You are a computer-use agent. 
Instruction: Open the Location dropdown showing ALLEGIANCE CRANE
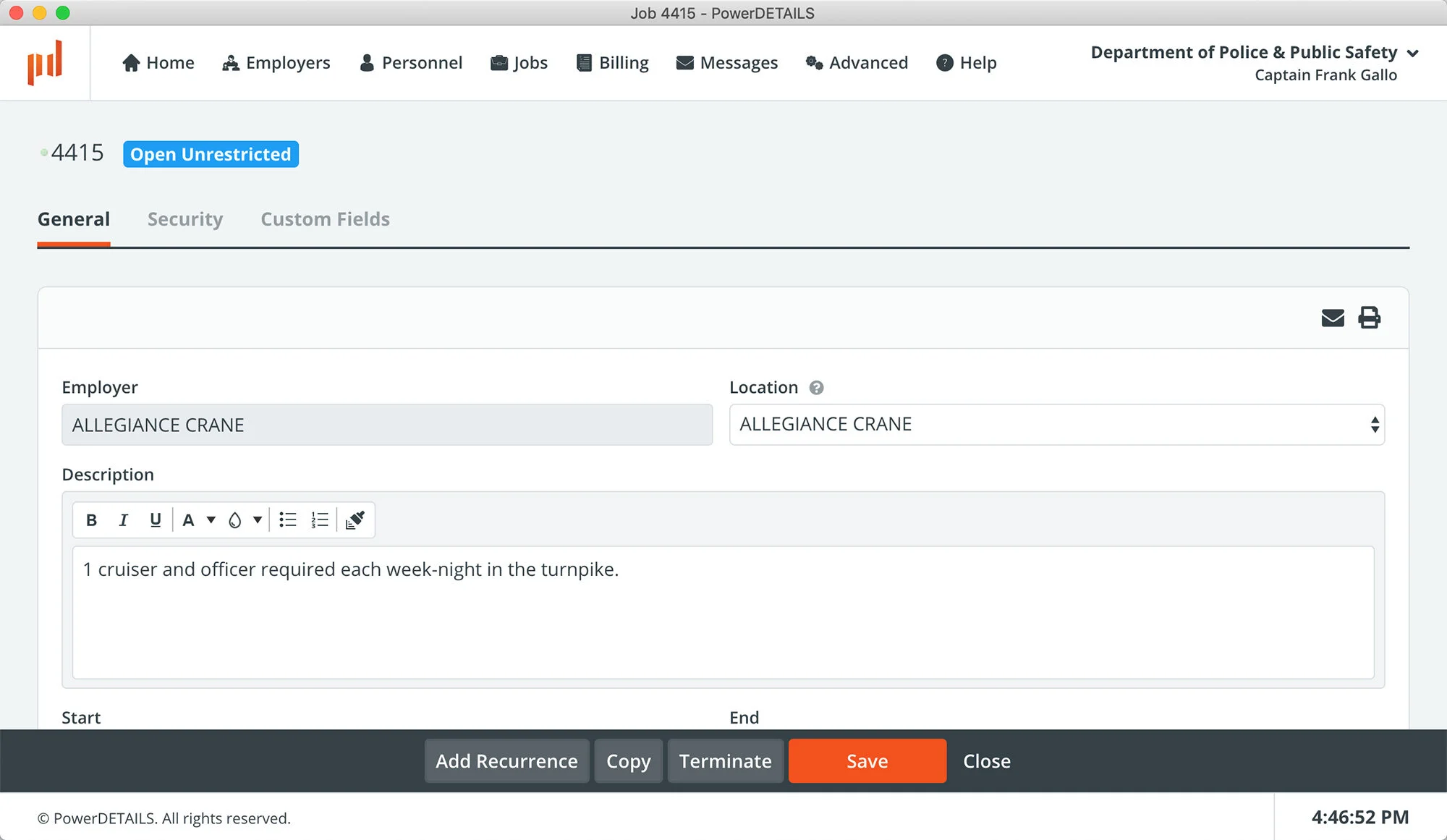tap(1056, 425)
